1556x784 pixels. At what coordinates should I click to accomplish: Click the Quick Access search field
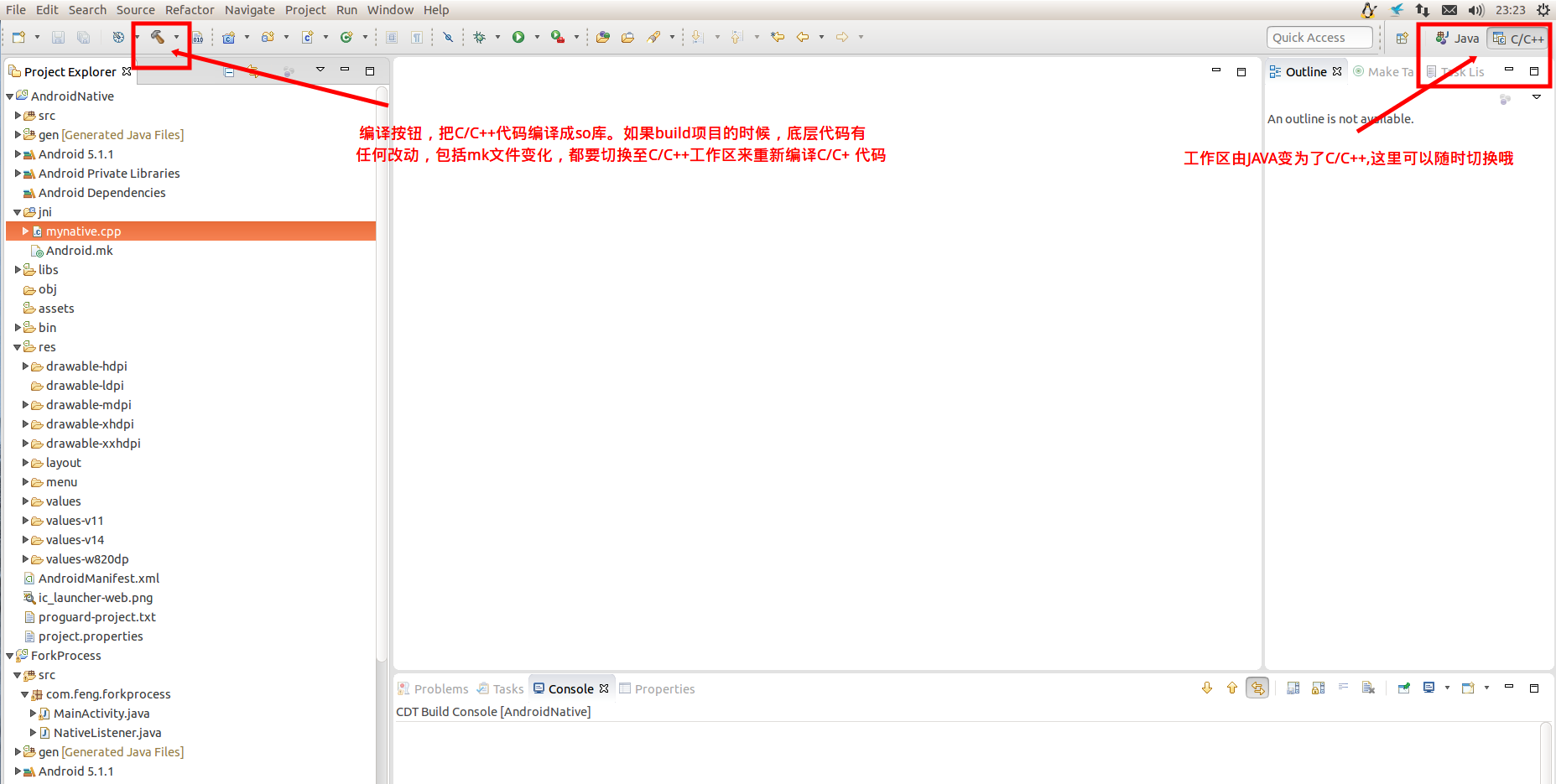tap(1319, 38)
